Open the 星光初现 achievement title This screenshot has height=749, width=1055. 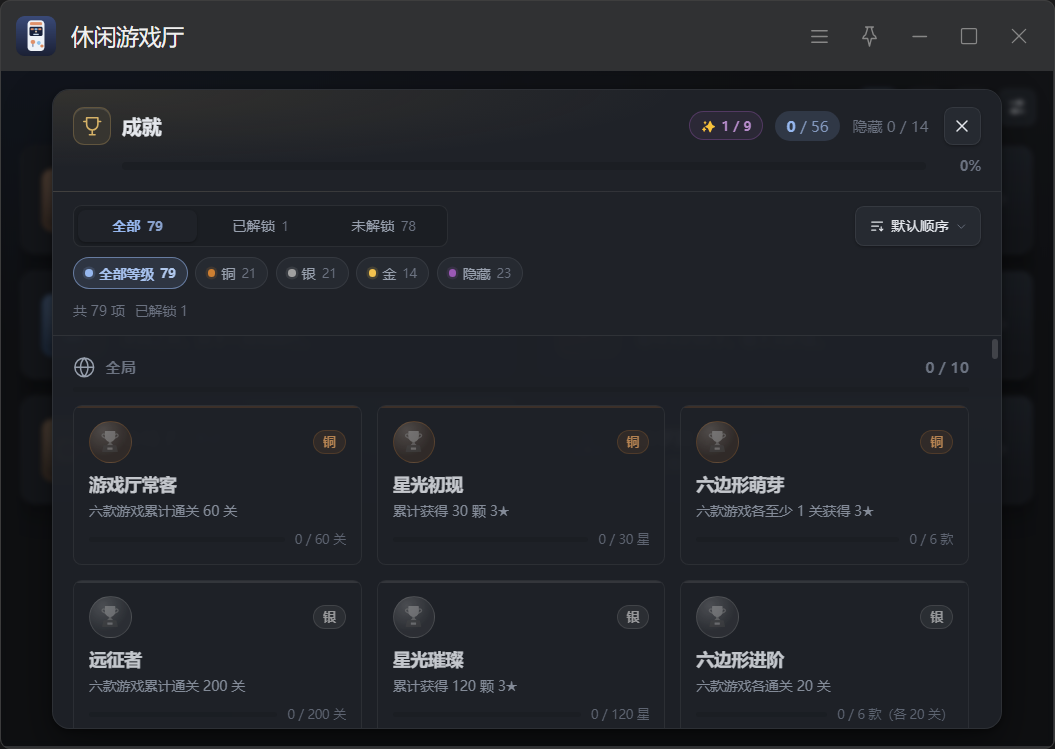[428, 485]
